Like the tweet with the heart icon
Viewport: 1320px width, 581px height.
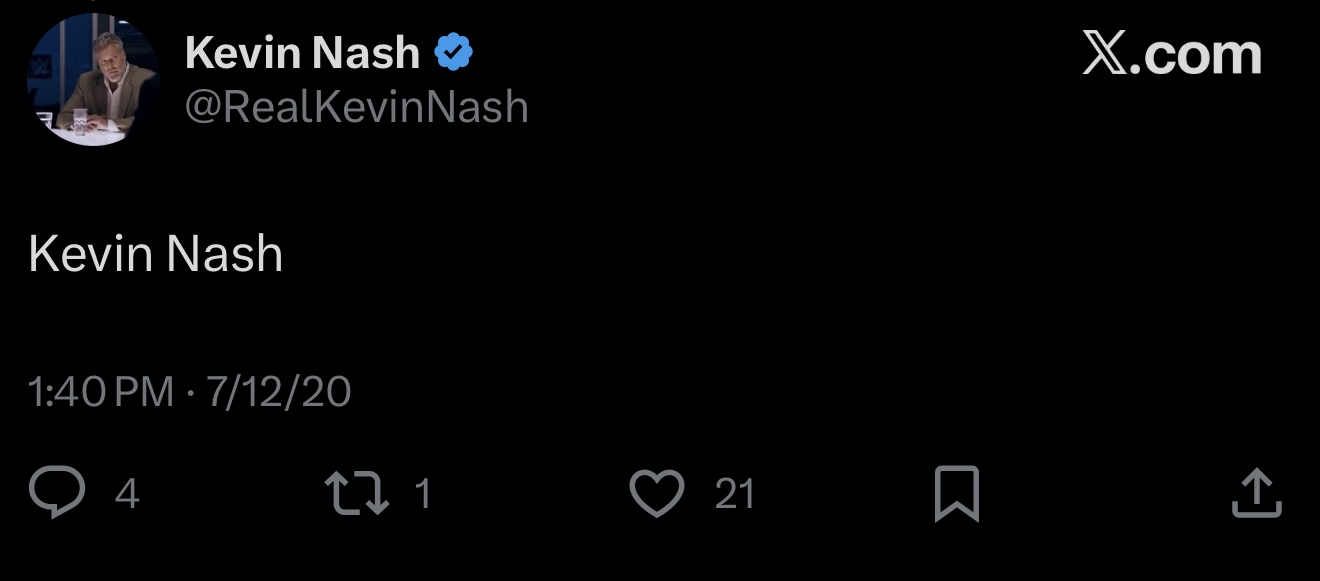click(657, 494)
